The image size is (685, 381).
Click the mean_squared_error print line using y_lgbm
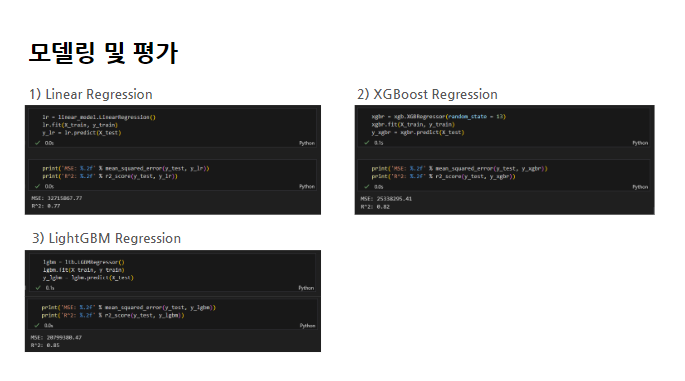(x=128, y=308)
